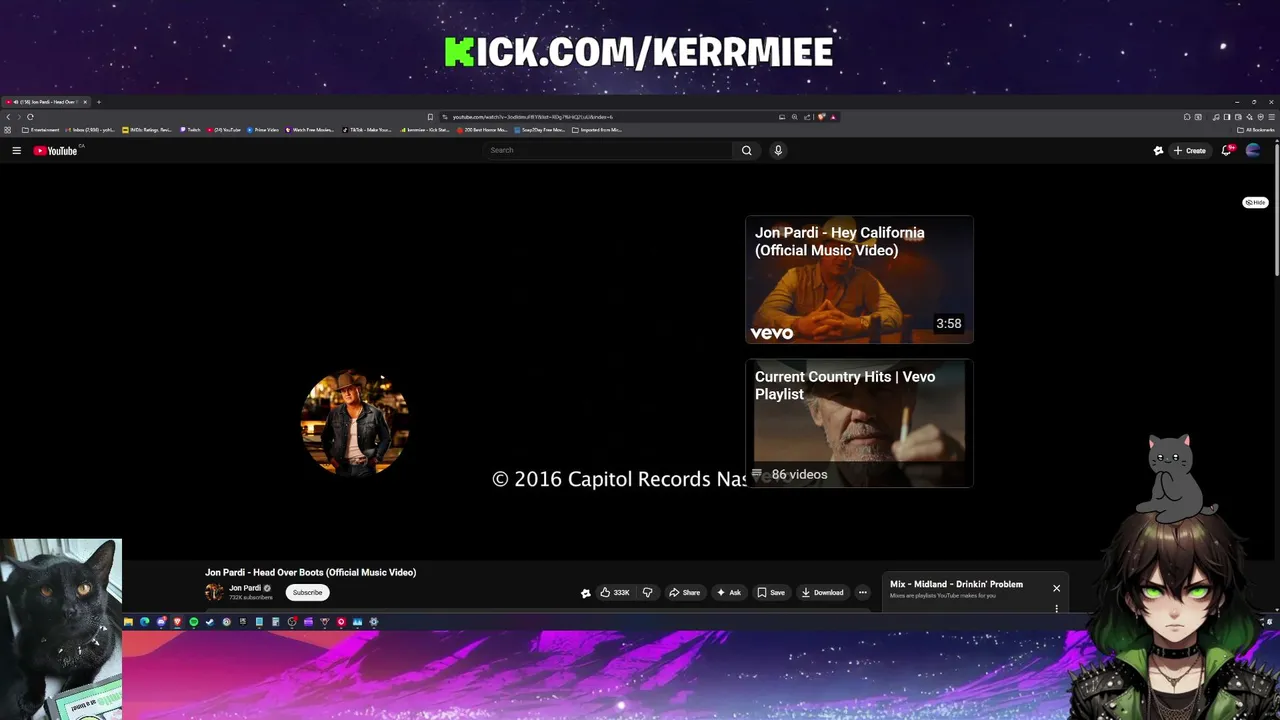Go to the YouTube home logo
The image size is (1280, 720).
(x=56, y=151)
